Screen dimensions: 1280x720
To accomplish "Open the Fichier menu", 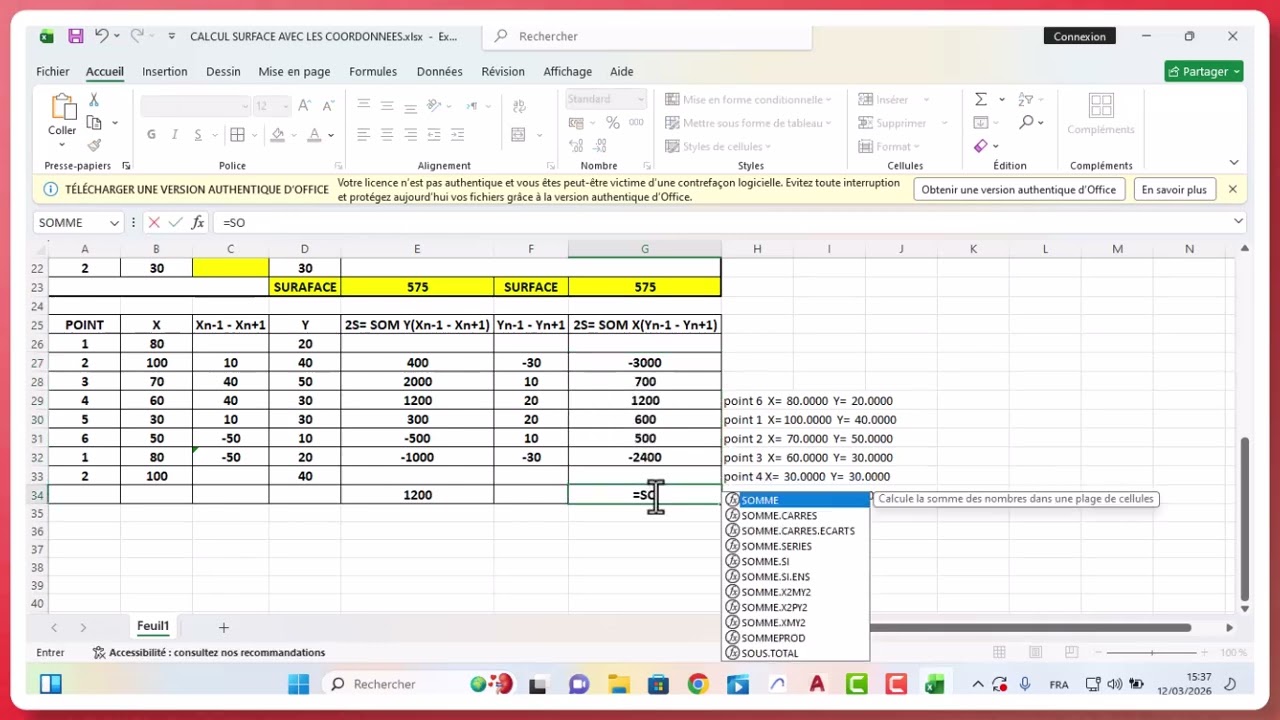I will click(x=53, y=71).
